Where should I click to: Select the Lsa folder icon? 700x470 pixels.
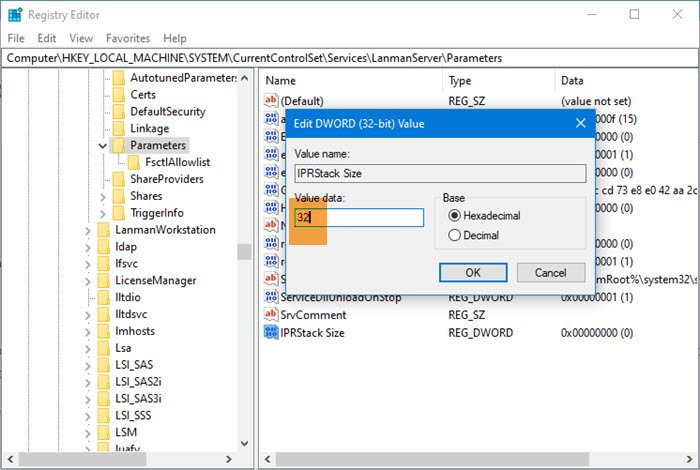pyautogui.click(x=104, y=348)
